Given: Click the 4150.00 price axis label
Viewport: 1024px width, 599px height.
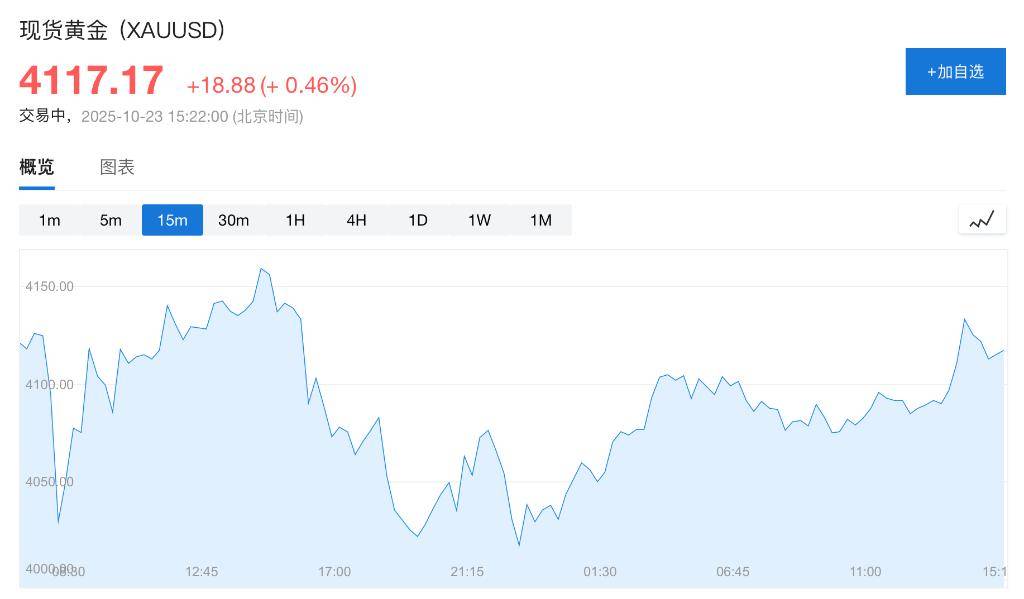Looking at the screenshot, I should (x=49, y=287).
